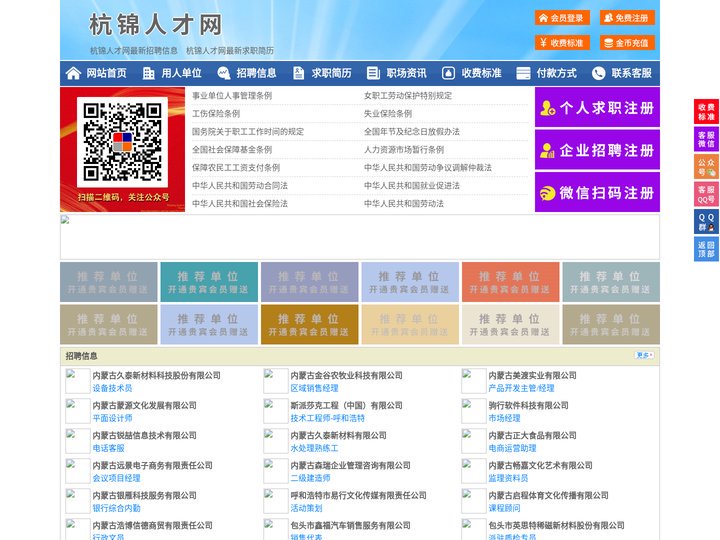This screenshot has width=720, height=540.
Task: Click 杭锦人才网最新求职简历 header link
Action: click(230, 51)
